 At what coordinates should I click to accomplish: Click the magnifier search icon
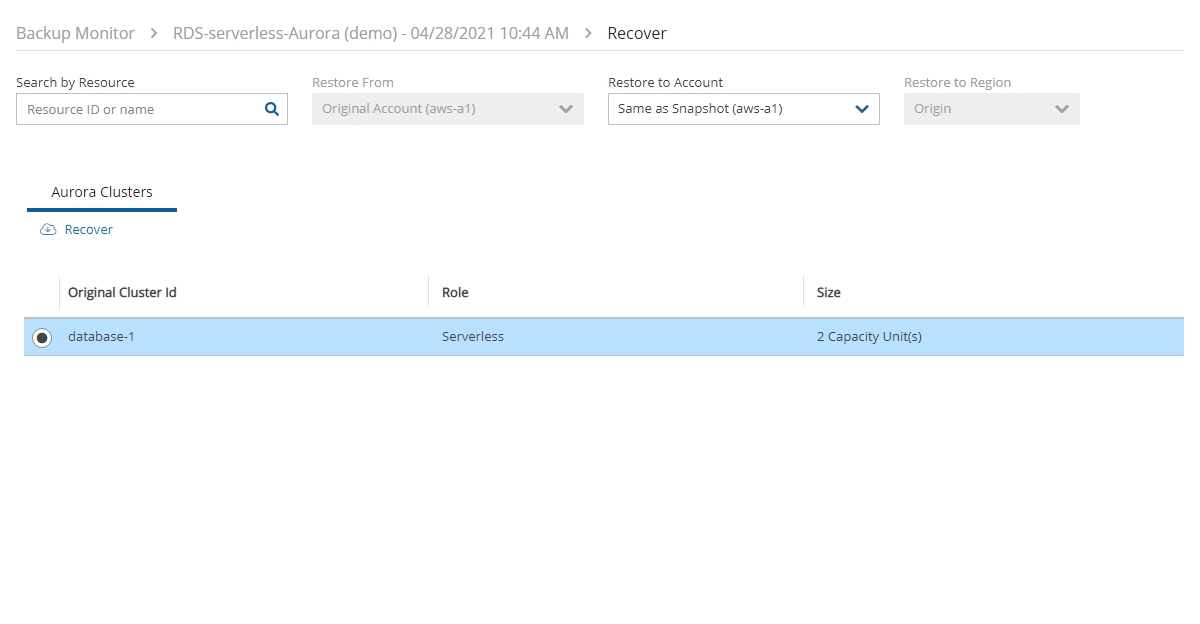(271, 110)
